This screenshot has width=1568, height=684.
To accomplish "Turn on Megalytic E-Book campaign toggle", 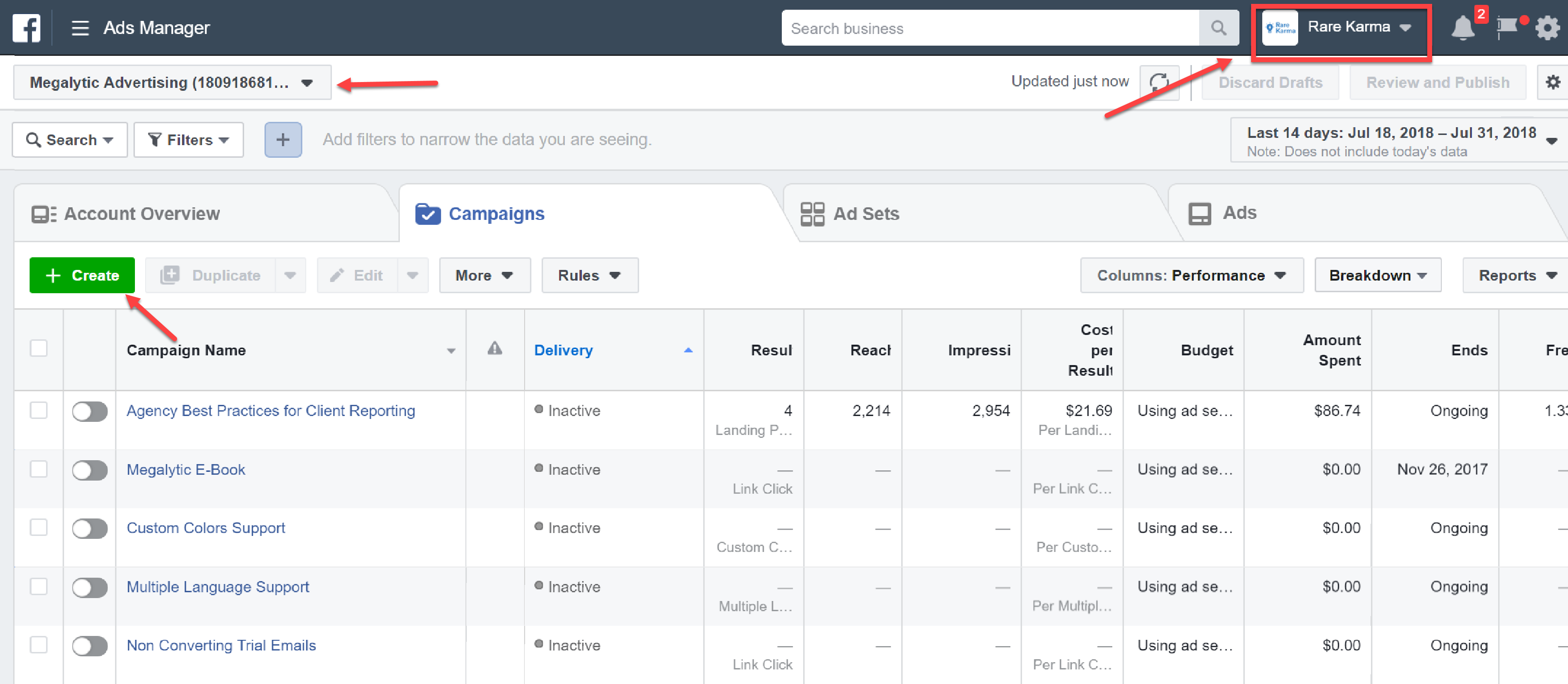I will click(x=89, y=470).
